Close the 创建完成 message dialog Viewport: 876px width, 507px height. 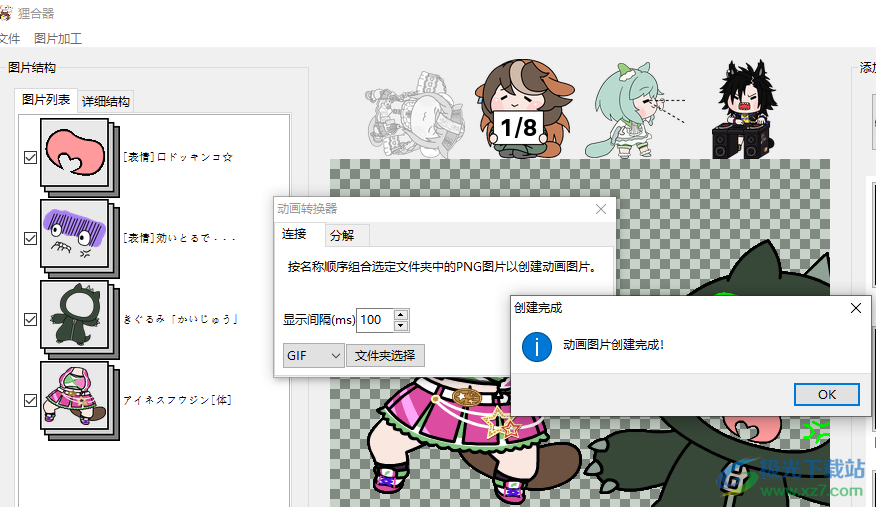tap(855, 308)
